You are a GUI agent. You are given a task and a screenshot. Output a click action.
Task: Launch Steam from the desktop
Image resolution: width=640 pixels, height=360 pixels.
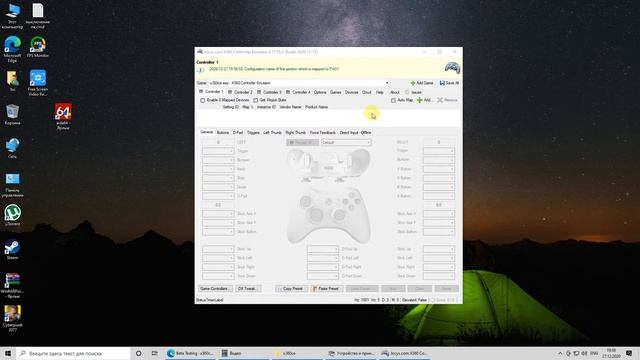tap(12, 249)
